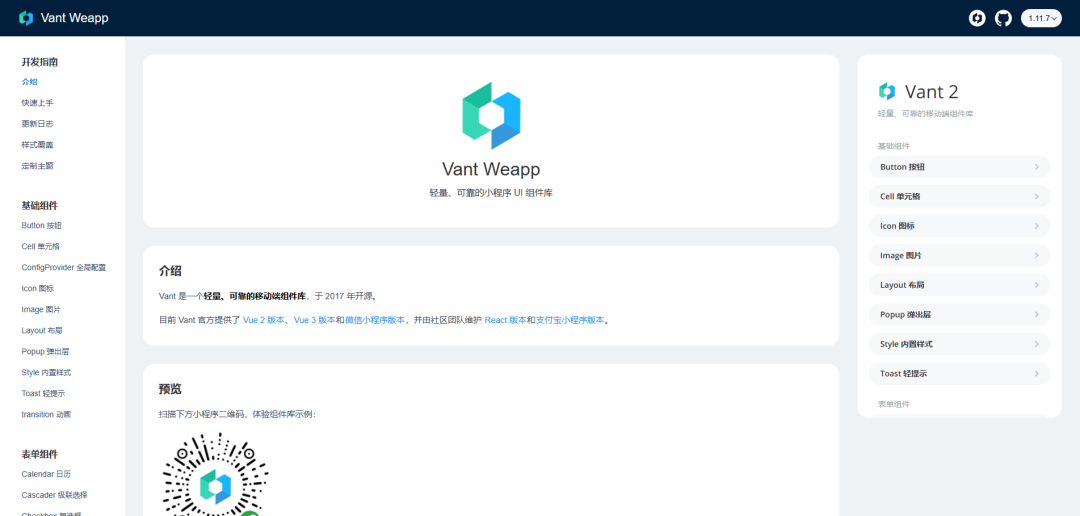The image size is (1080, 516).
Task: Select 介绍 in the sidebar
Action: click(x=30, y=82)
